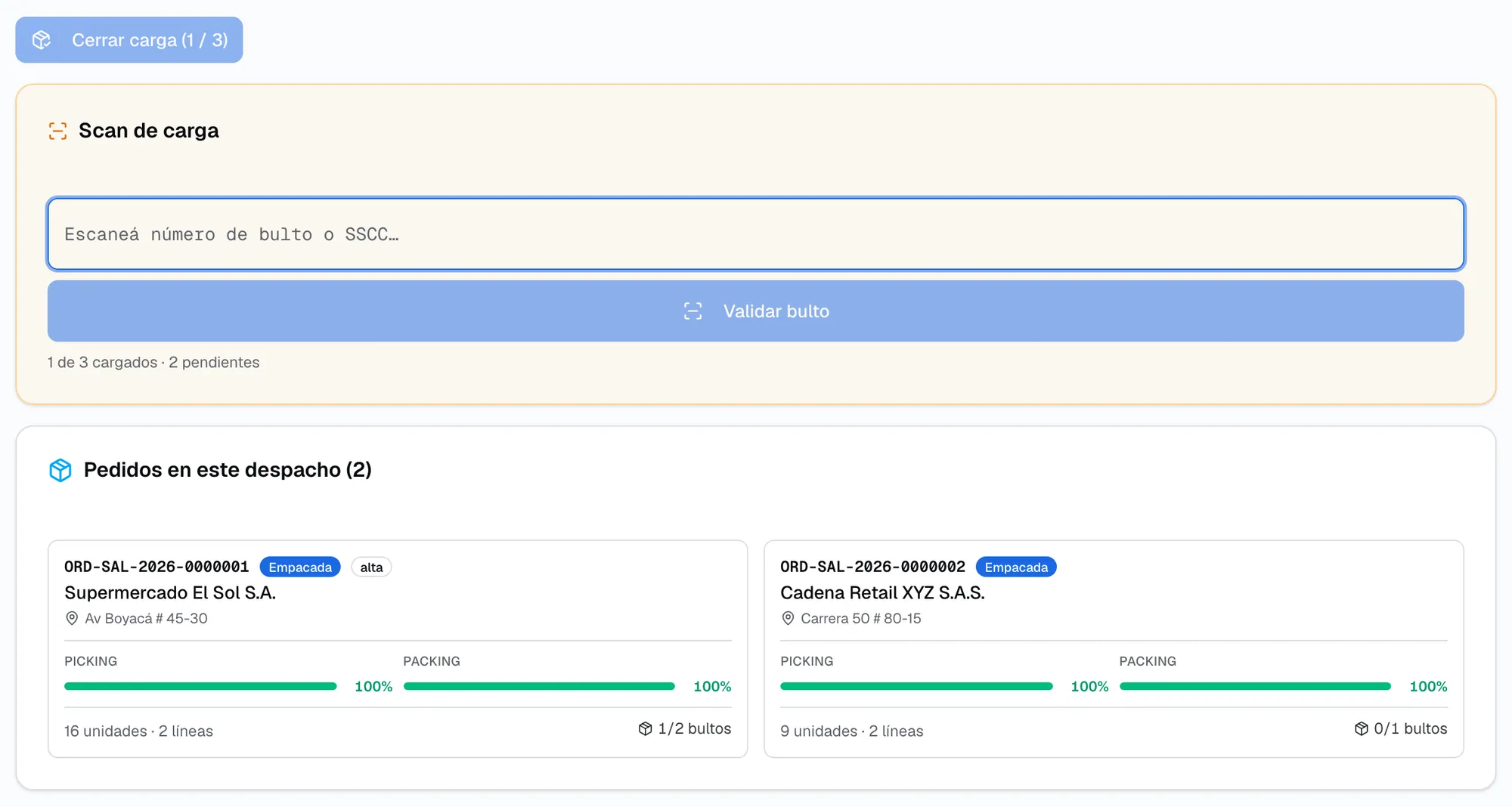This screenshot has width=1512, height=807.
Task: Click the 16 unidades · 2 líneas text
Action: click(138, 731)
